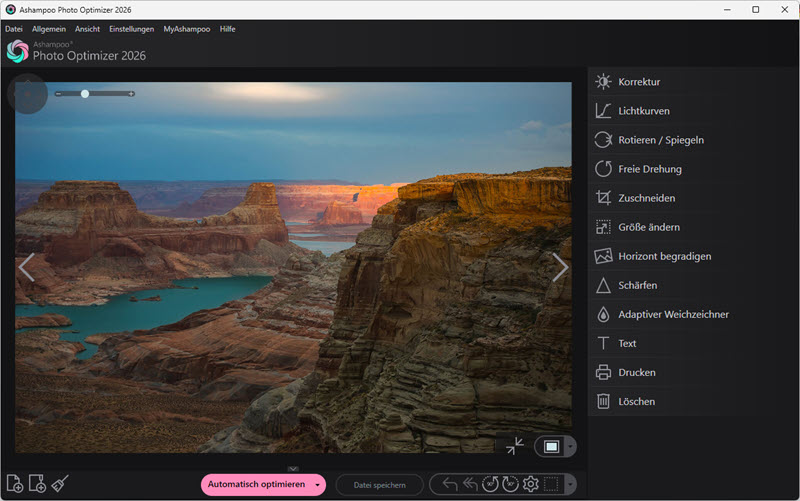Select Rotieren / Spiegeln tool
Viewport: 800px width, 501px height.
coord(692,140)
